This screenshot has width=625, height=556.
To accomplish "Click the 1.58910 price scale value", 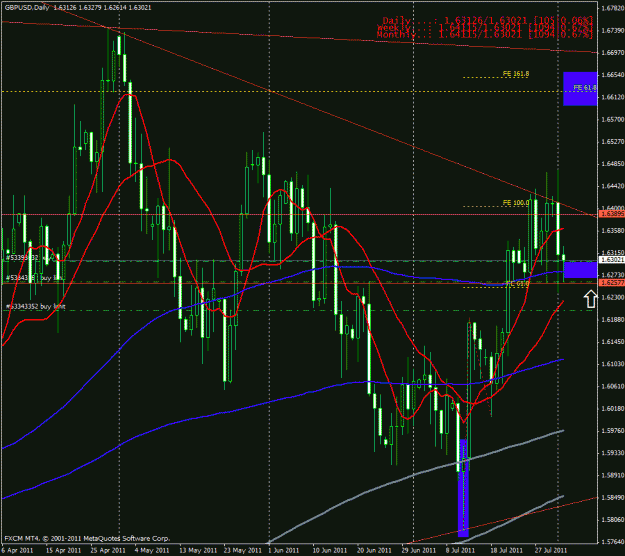I will pyautogui.click(x=612, y=475).
